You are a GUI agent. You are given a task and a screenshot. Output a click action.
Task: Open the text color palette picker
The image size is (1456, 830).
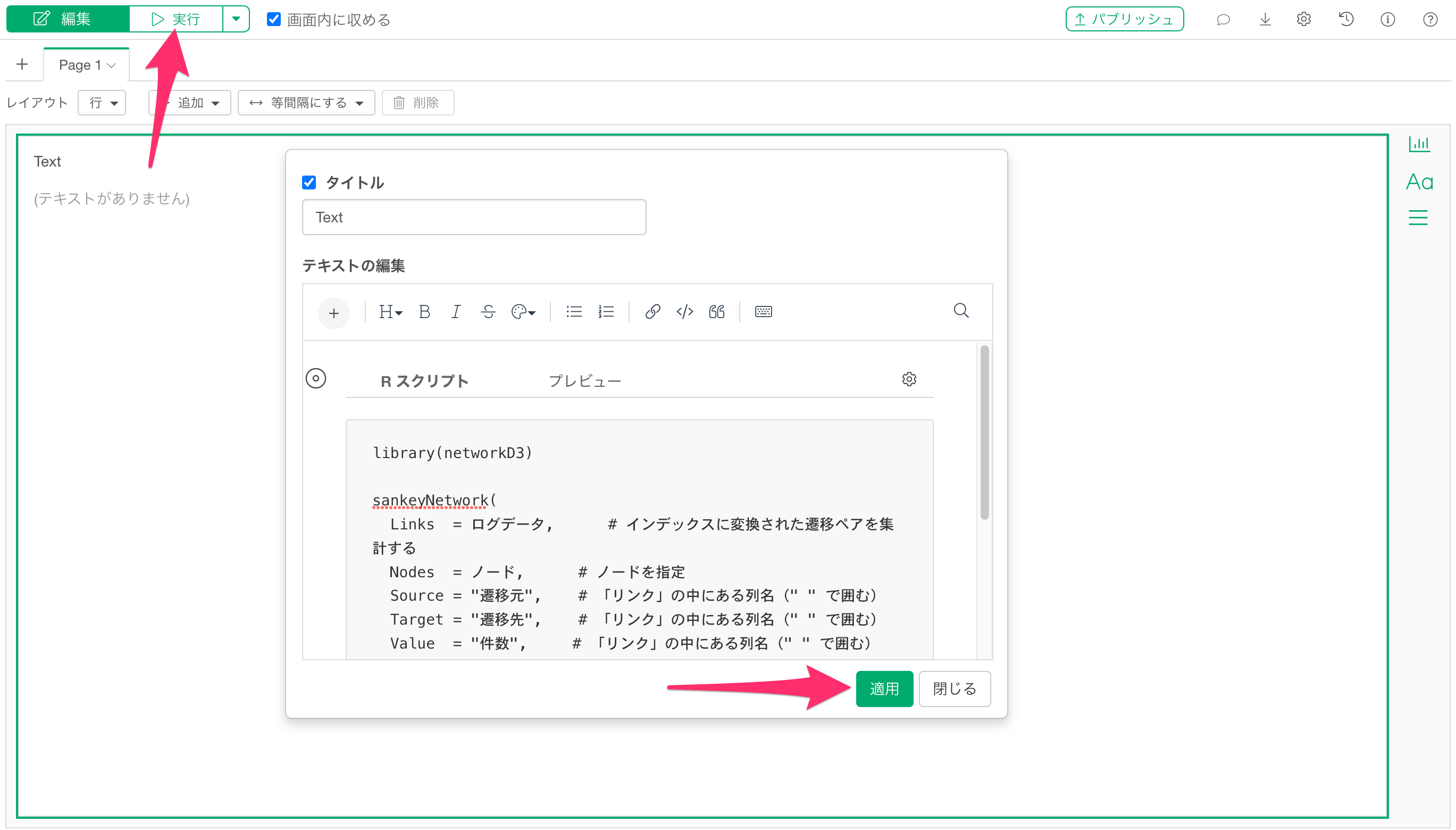pos(523,312)
